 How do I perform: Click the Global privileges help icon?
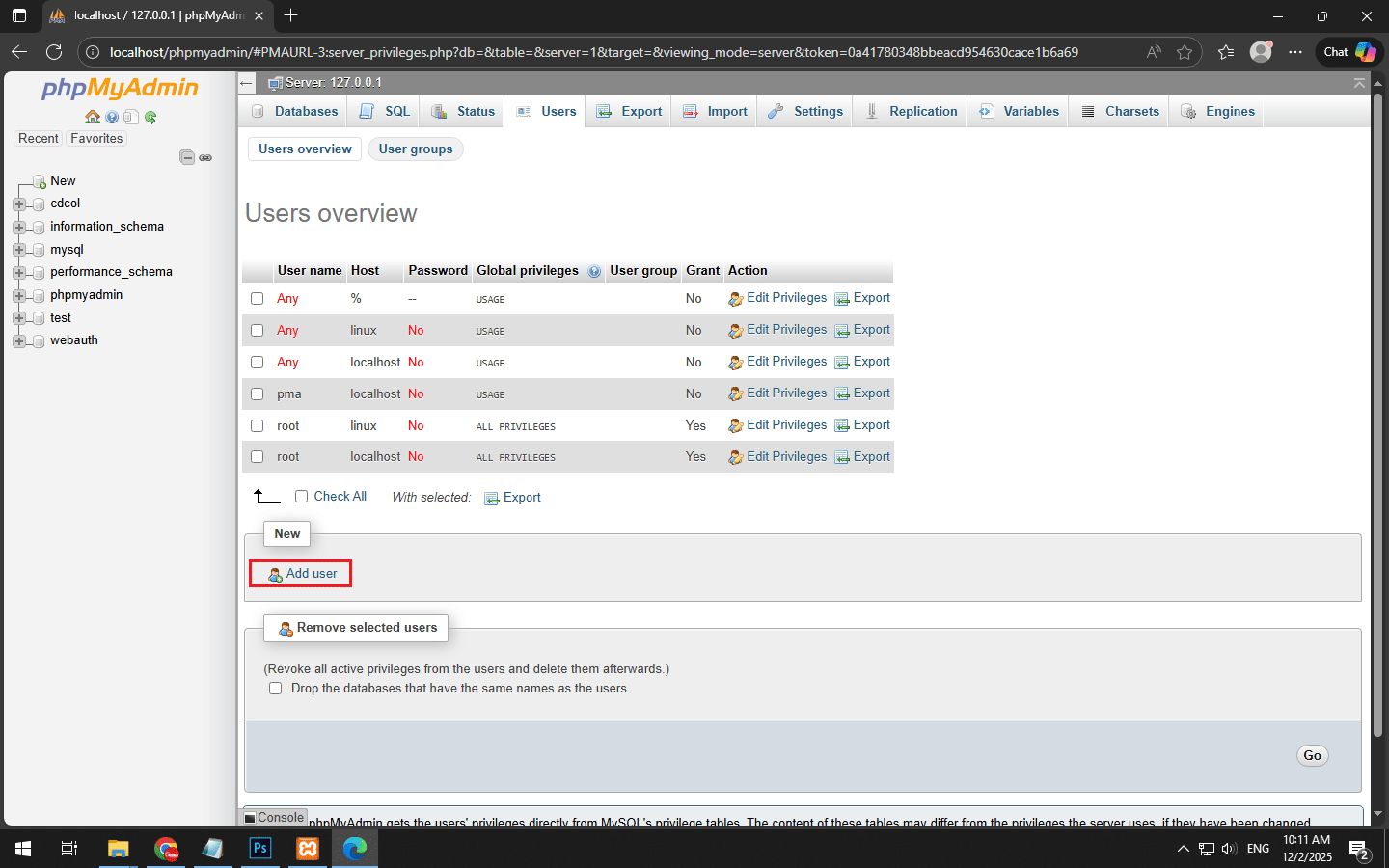point(594,271)
